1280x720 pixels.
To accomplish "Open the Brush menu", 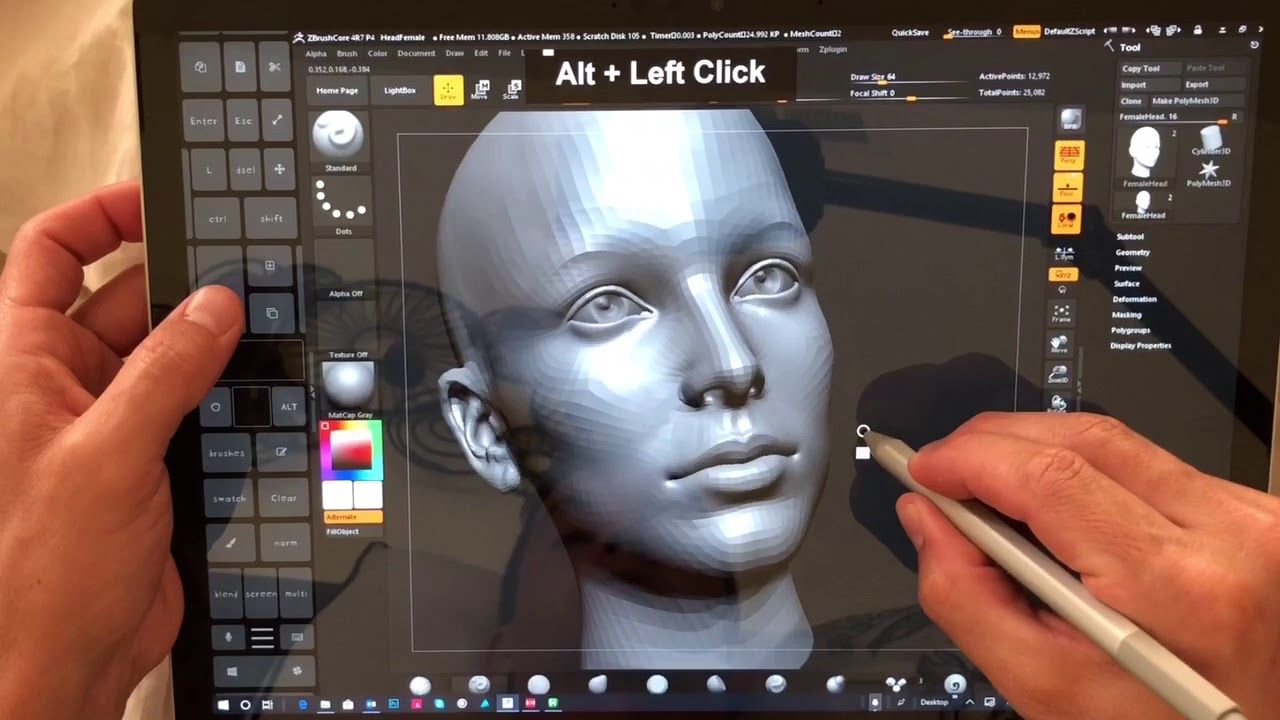I will coord(347,53).
